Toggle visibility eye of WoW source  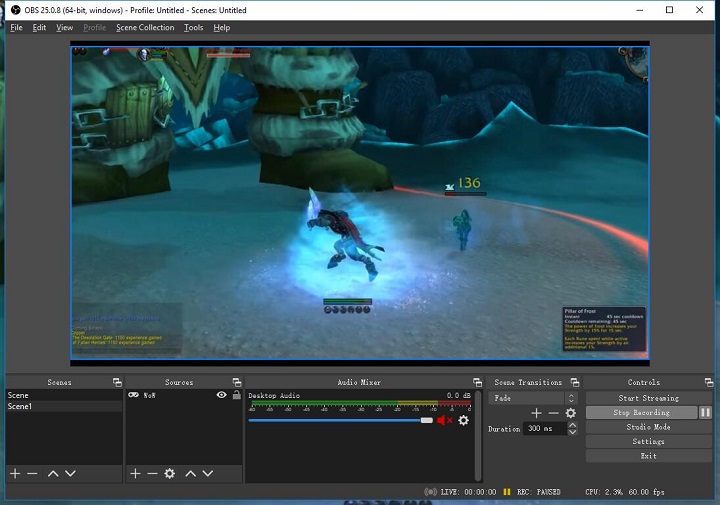[x=221, y=395]
